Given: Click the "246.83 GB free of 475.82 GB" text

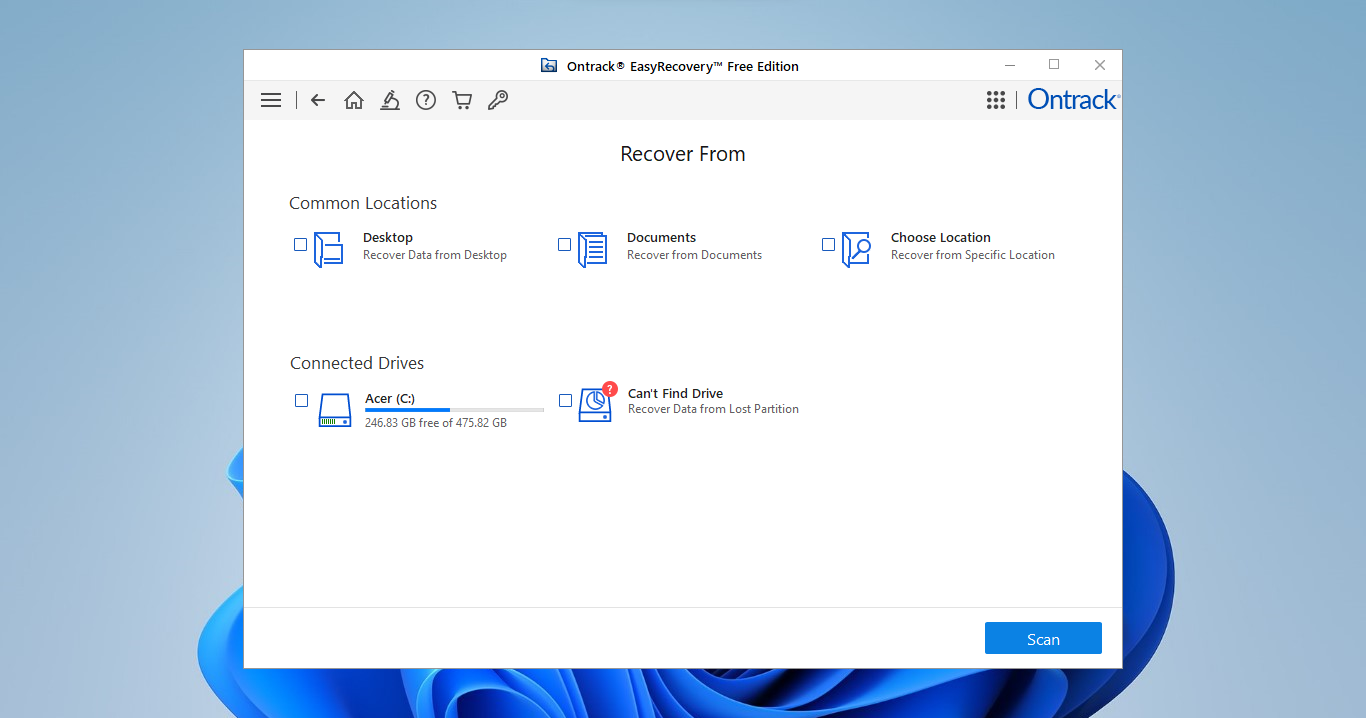Looking at the screenshot, I should click(x=436, y=423).
